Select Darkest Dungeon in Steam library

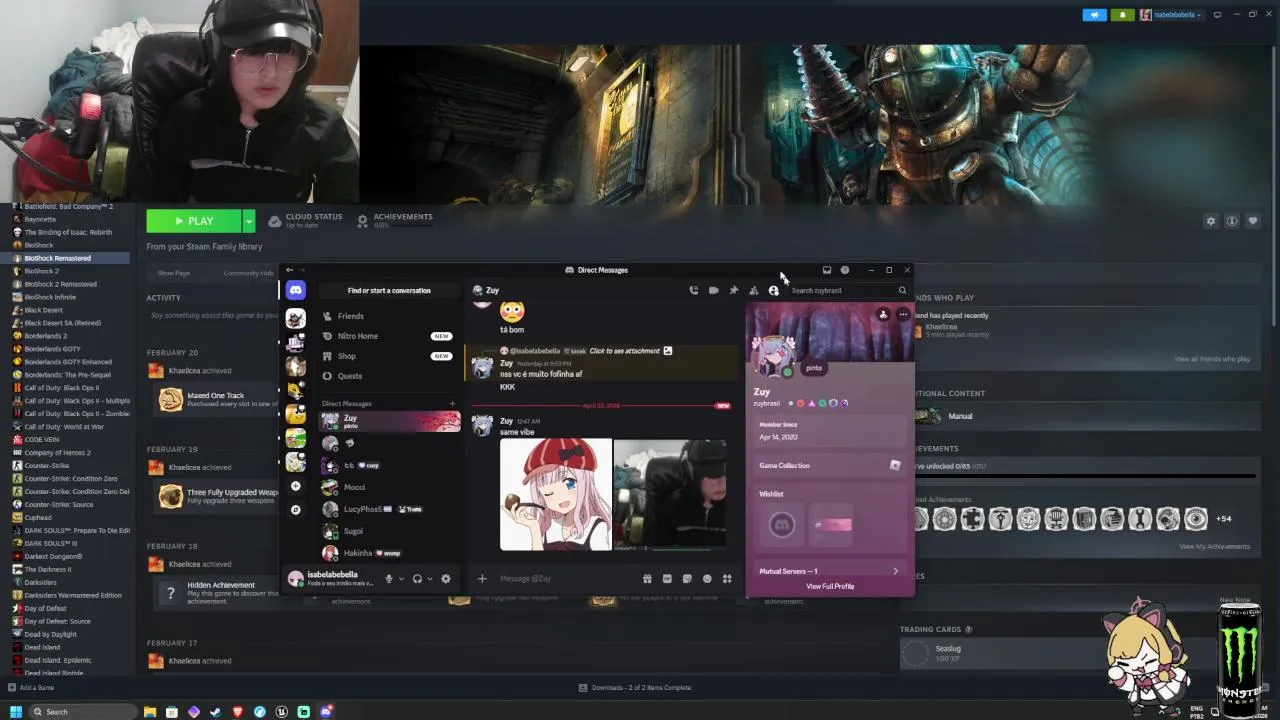(53, 557)
